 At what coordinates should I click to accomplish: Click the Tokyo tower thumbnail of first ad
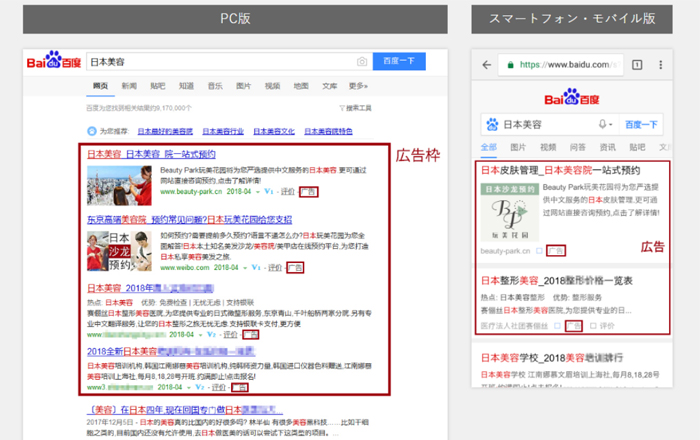(119, 186)
